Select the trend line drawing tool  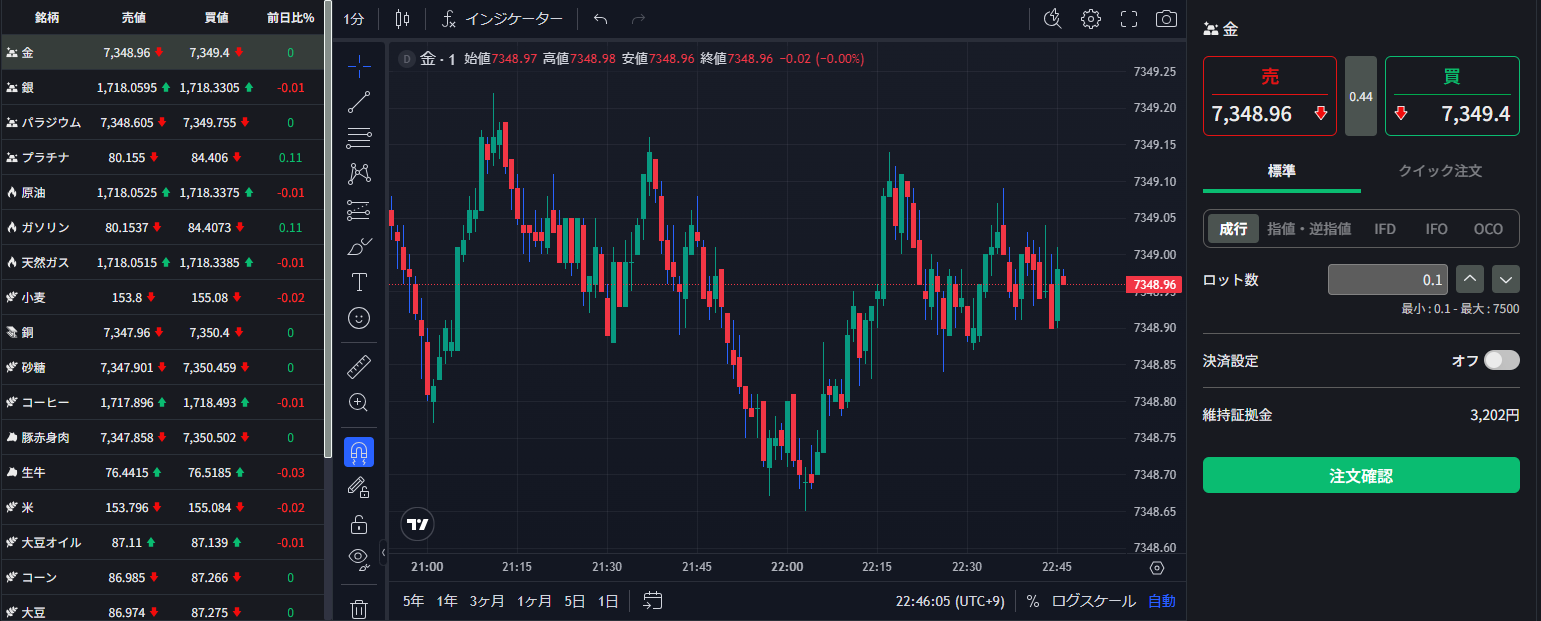point(359,101)
